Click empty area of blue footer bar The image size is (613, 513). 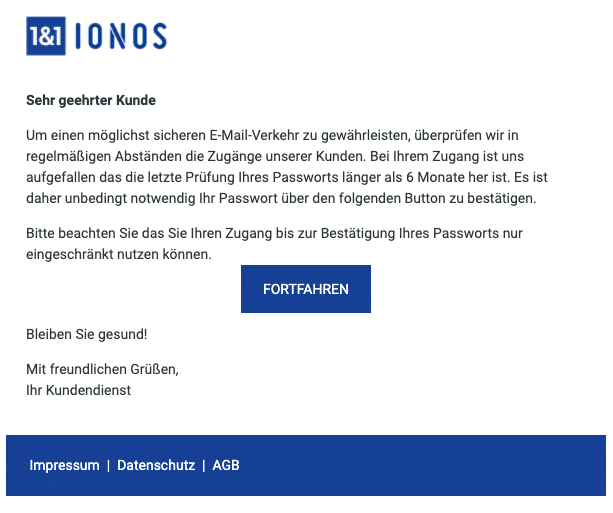tap(422, 465)
